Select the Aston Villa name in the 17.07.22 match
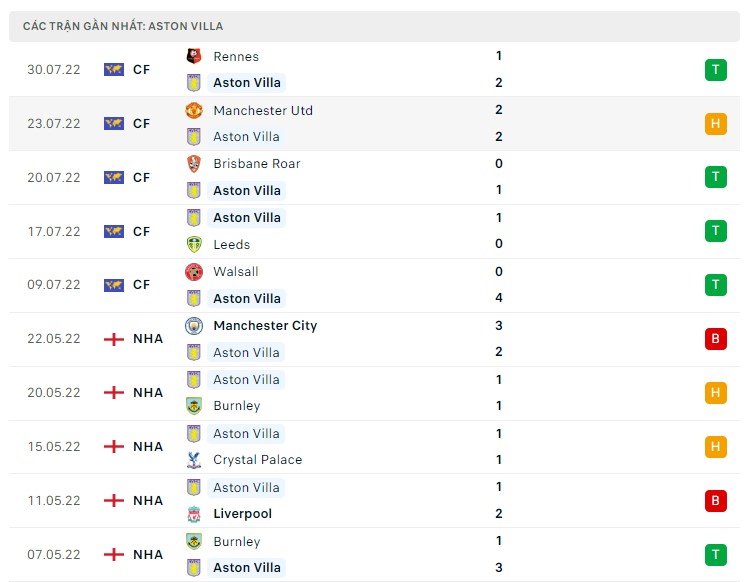744x582 pixels. click(x=247, y=218)
